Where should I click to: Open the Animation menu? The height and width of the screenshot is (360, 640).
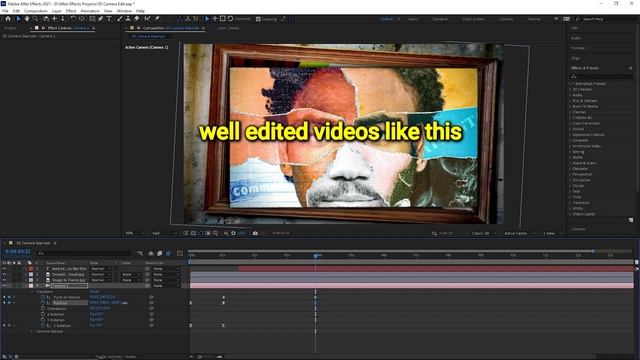(x=90, y=11)
